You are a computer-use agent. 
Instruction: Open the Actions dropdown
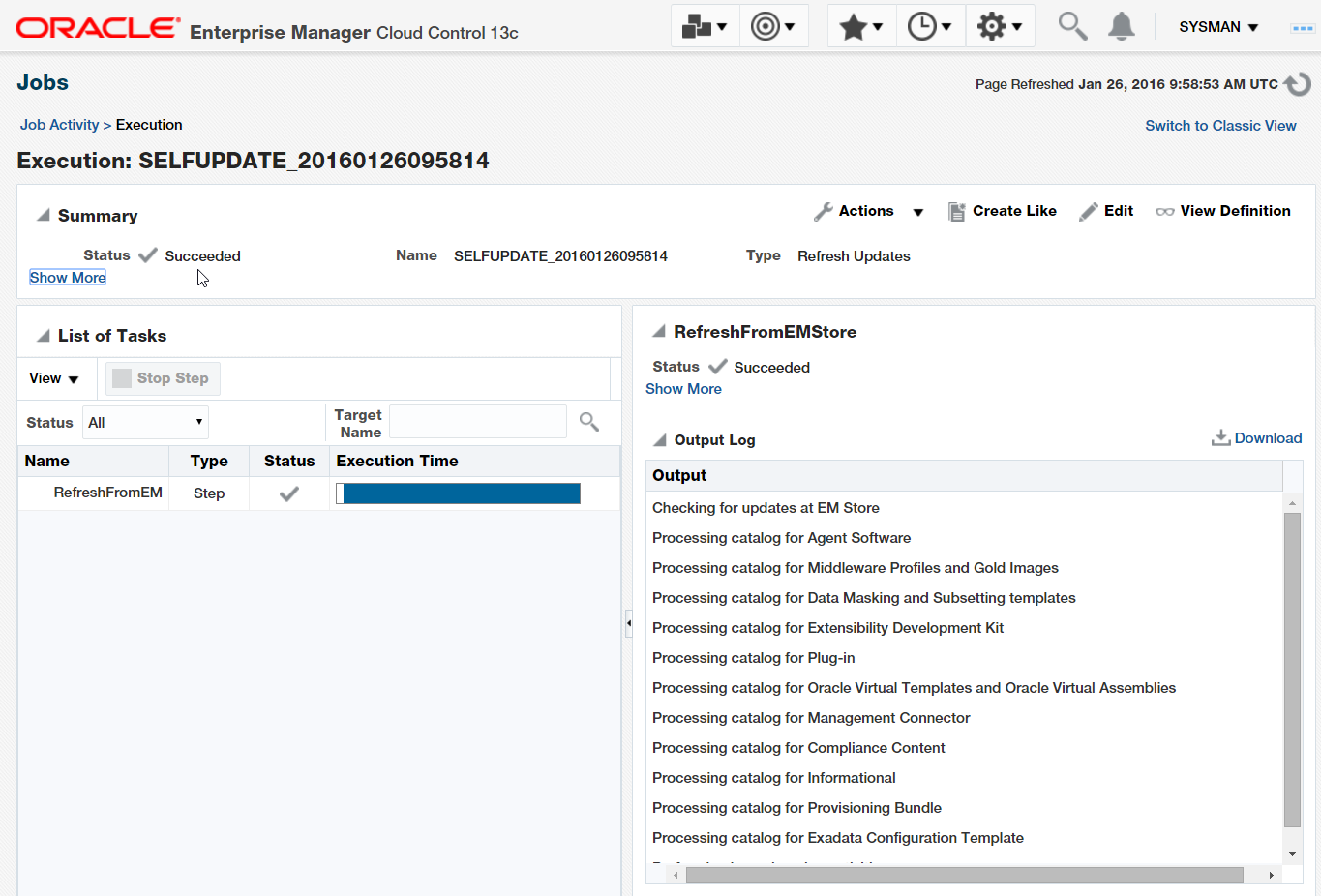[868, 211]
